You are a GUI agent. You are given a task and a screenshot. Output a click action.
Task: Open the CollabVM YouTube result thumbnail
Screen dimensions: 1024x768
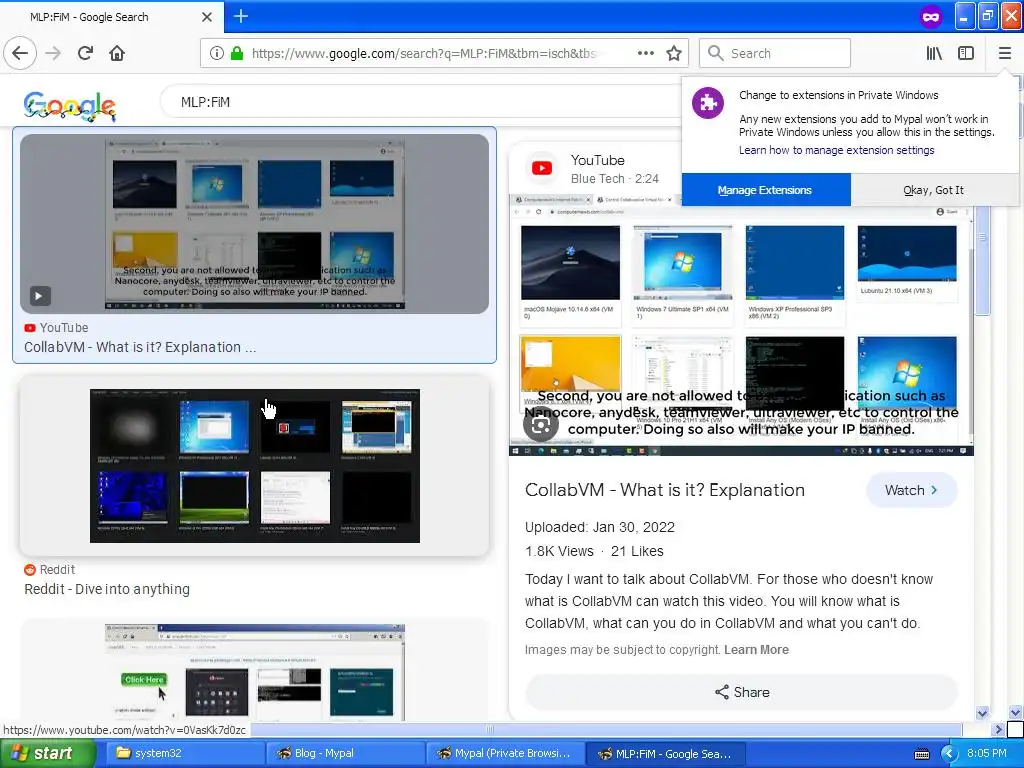(x=254, y=224)
